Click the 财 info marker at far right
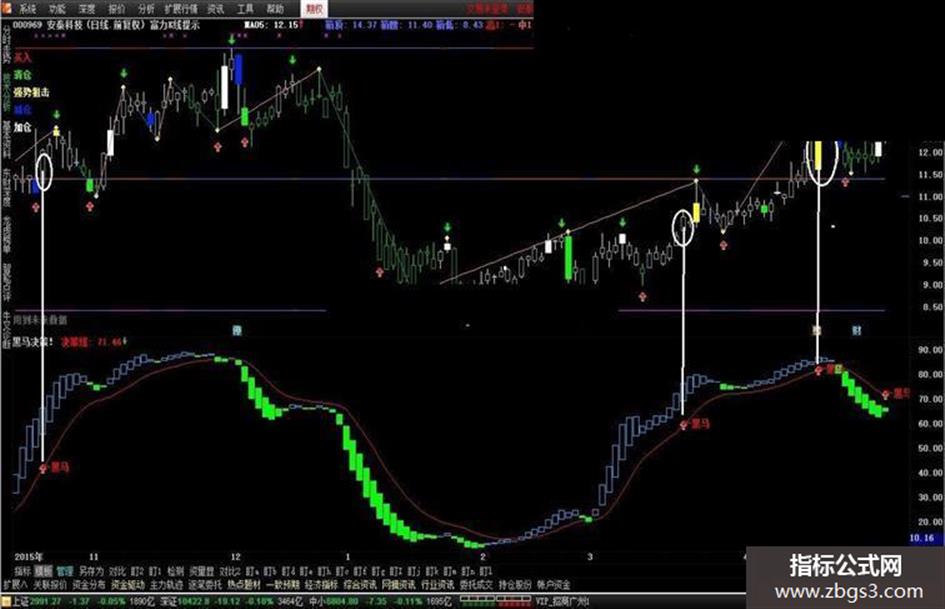Screen dimensions: 945x609 (x=856, y=330)
